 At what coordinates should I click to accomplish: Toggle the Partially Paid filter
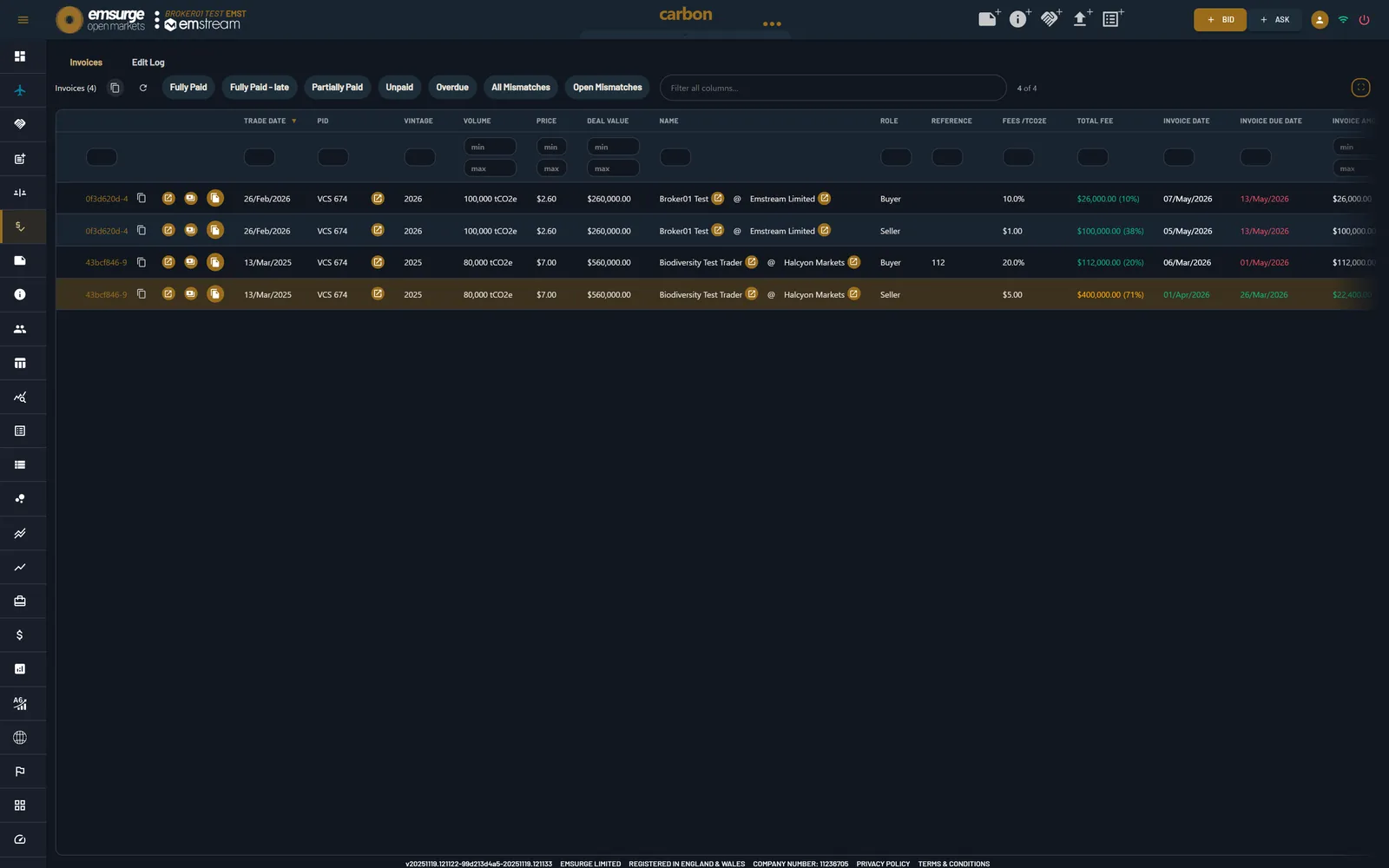tap(337, 88)
